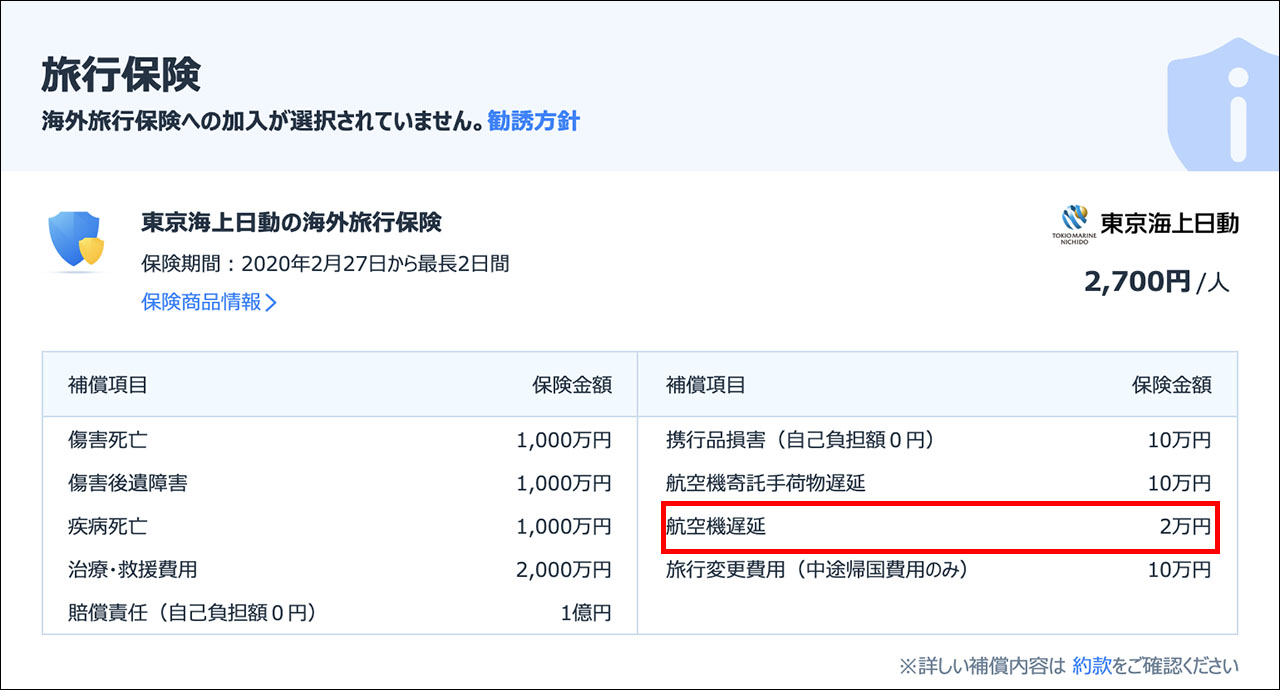Screen dimensions: 1280x690
Task: Click the 2万円 amount value
Action: click(1185, 526)
